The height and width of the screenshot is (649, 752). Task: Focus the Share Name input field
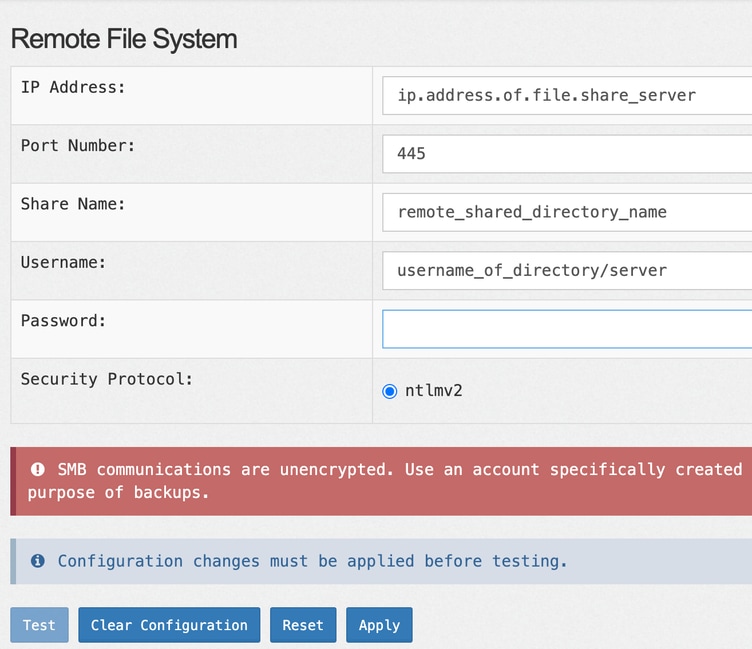point(567,212)
